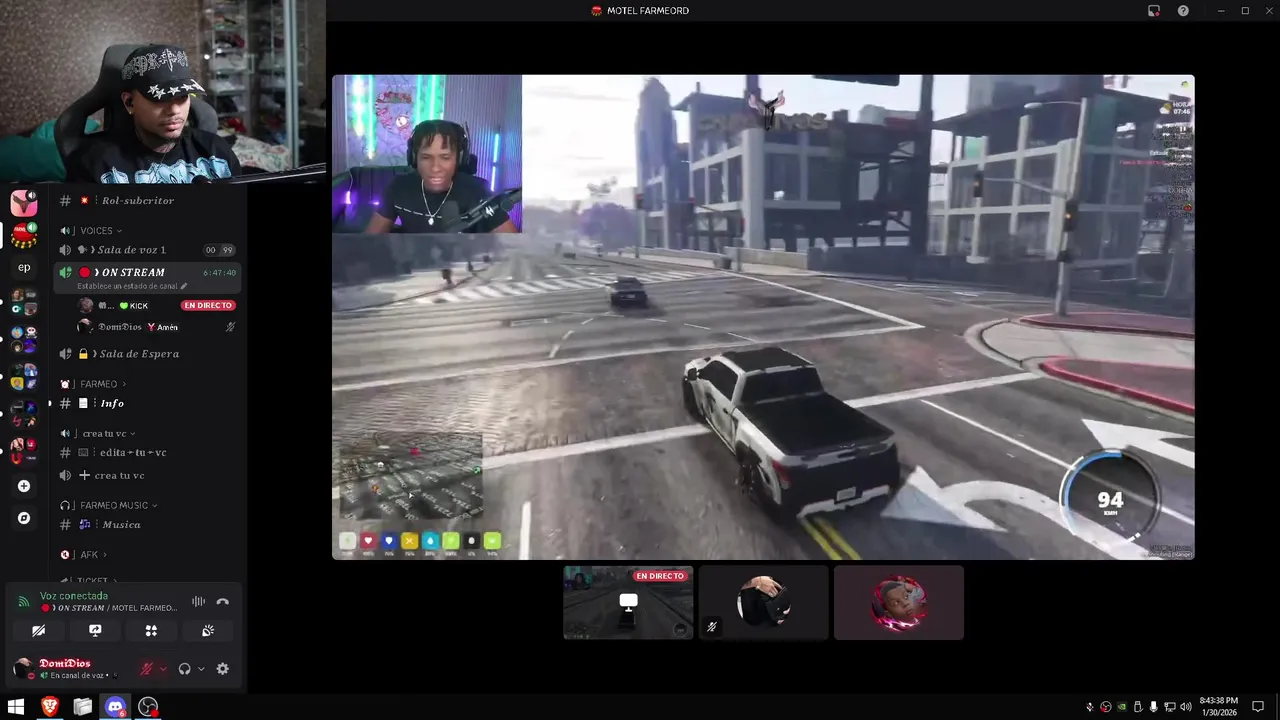
Task: Open the 'ep' server icon
Action: pos(24,267)
